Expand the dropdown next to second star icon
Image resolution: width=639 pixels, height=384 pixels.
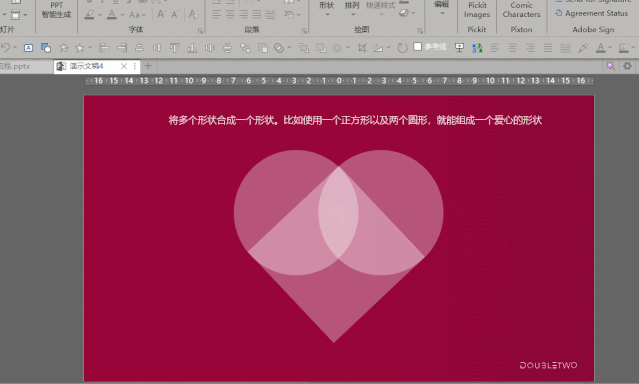(90, 47)
